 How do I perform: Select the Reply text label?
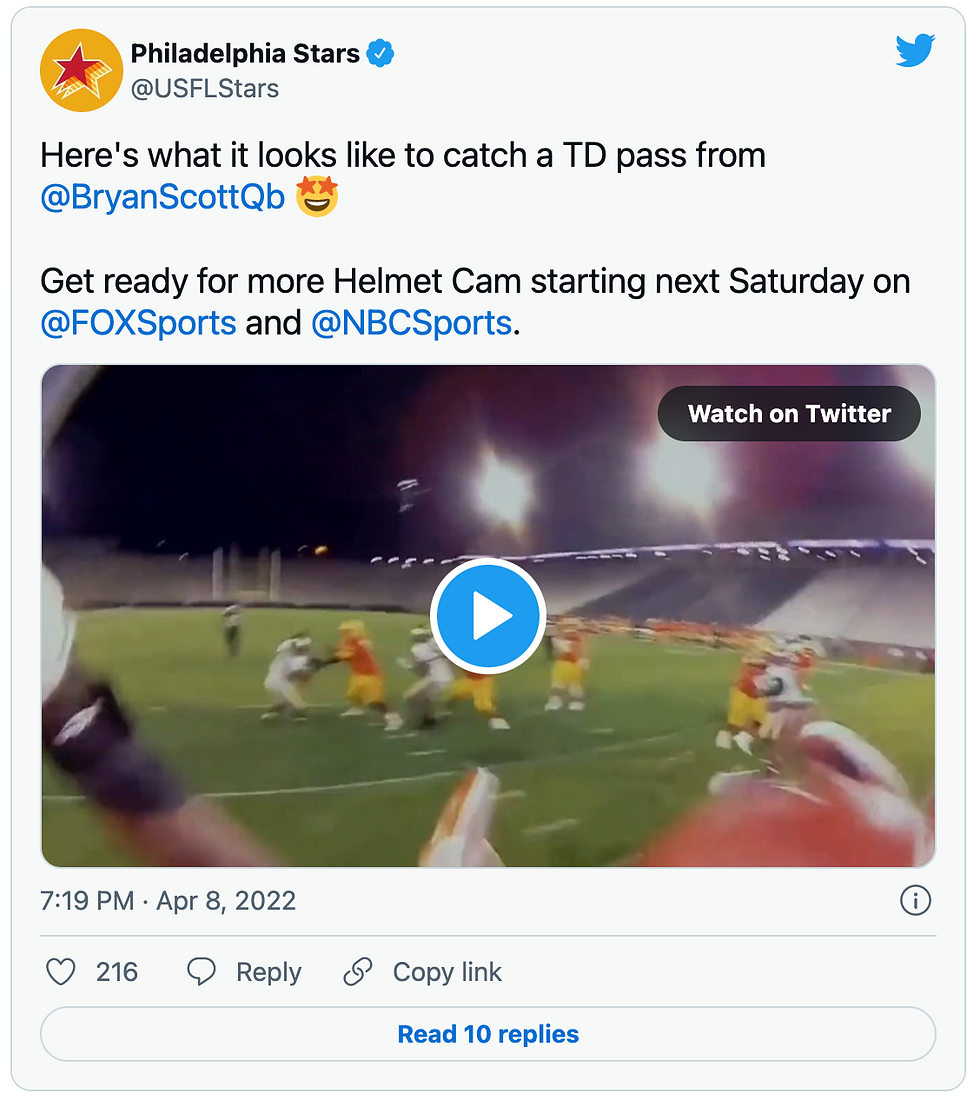(268, 972)
